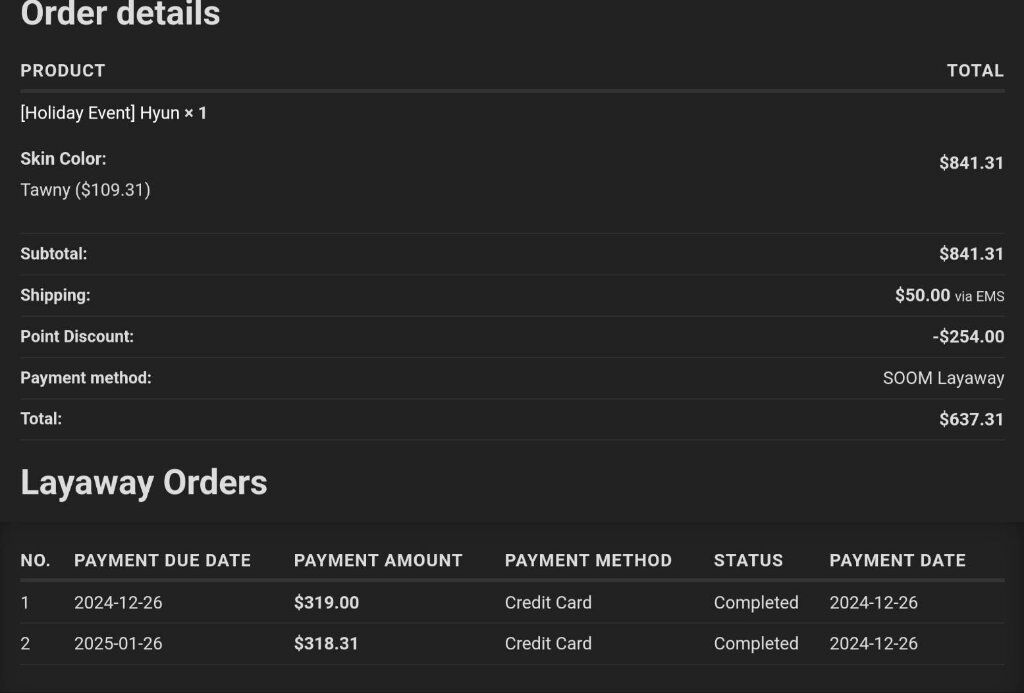Click the Tawny ($109.31) skin color text
Image resolution: width=1024 pixels, height=693 pixels.
click(86, 190)
